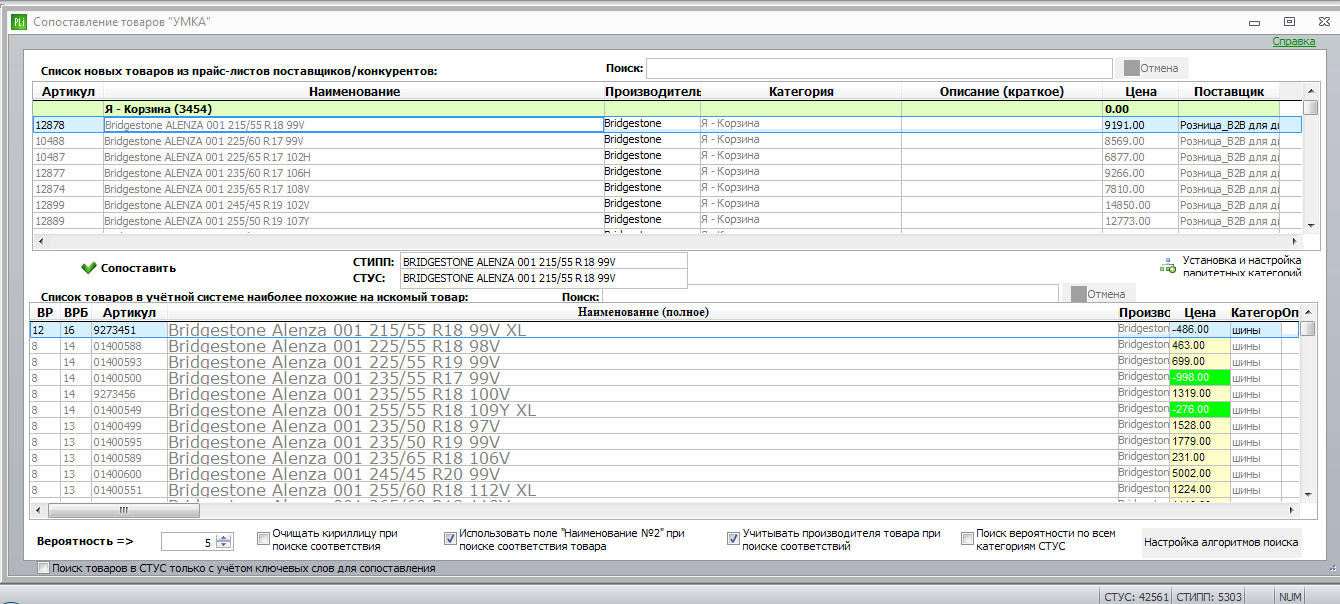Viewport: 1340px width, 604px height.
Task: Click article cell 01400588 in lower list
Action: tap(129, 345)
